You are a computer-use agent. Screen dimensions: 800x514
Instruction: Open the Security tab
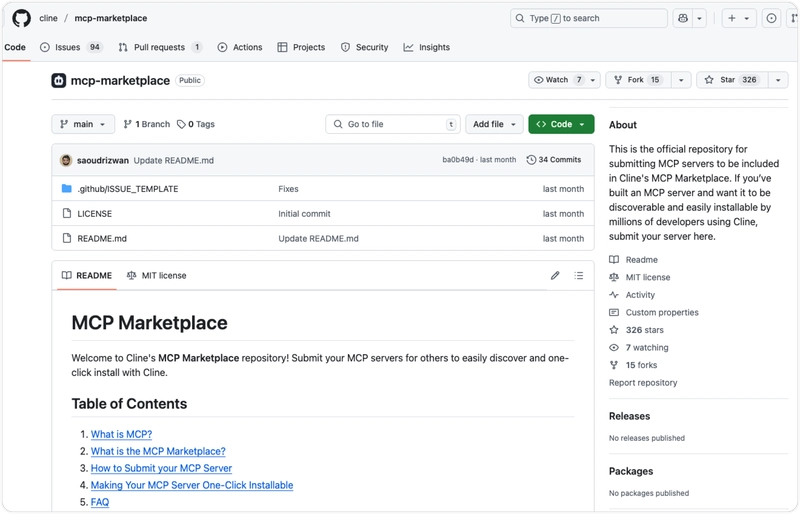point(364,47)
